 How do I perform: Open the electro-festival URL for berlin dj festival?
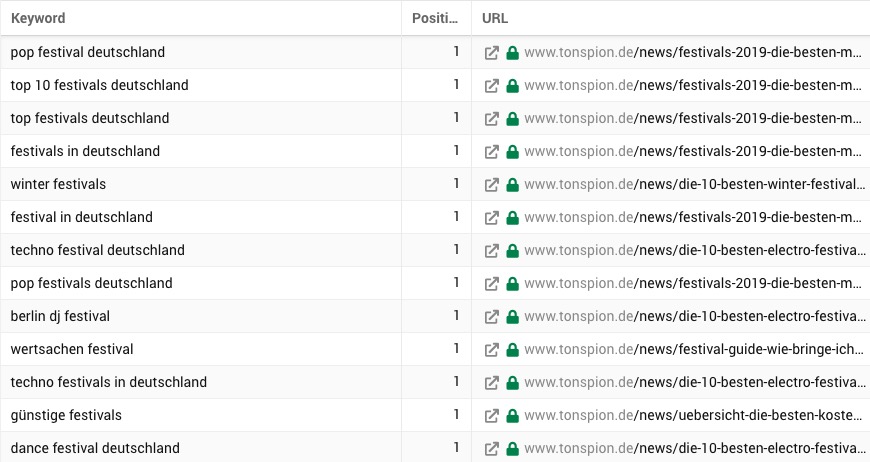coord(695,316)
